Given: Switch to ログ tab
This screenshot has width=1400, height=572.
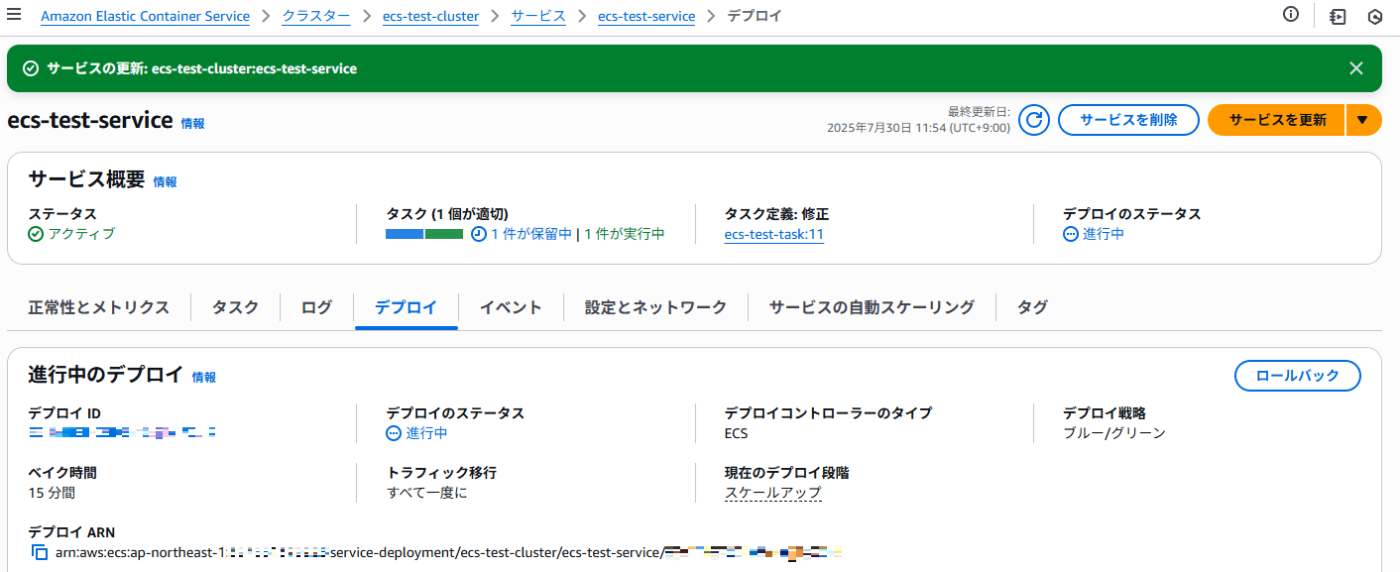Looking at the screenshot, I should click(316, 307).
